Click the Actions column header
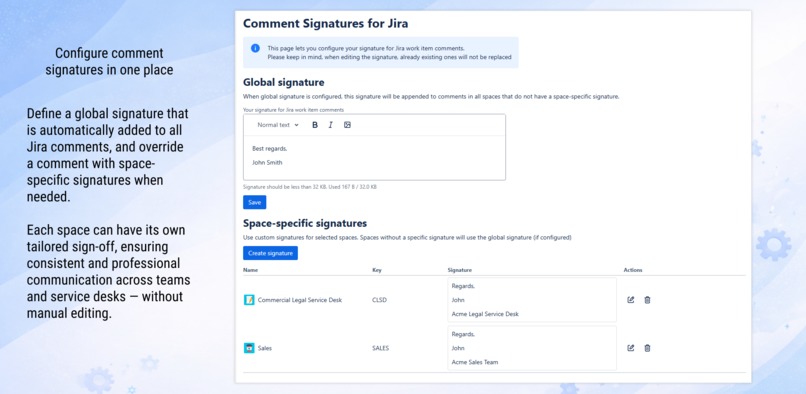The width and height of the screenshot is (806, 394). coord(633,270)
